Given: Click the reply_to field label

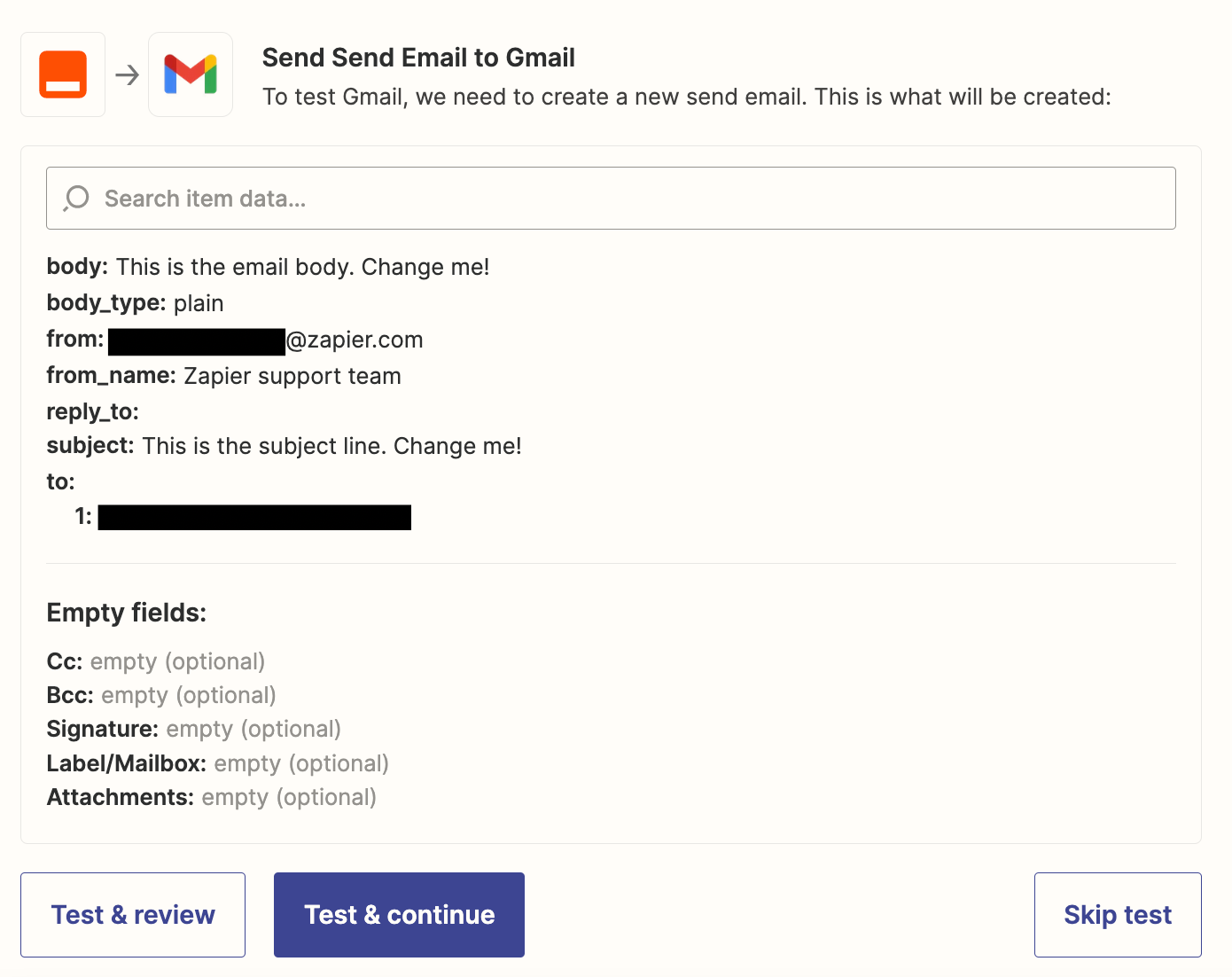Looking at the screenshot, I should pyautogui.click(x=92, y=411).
